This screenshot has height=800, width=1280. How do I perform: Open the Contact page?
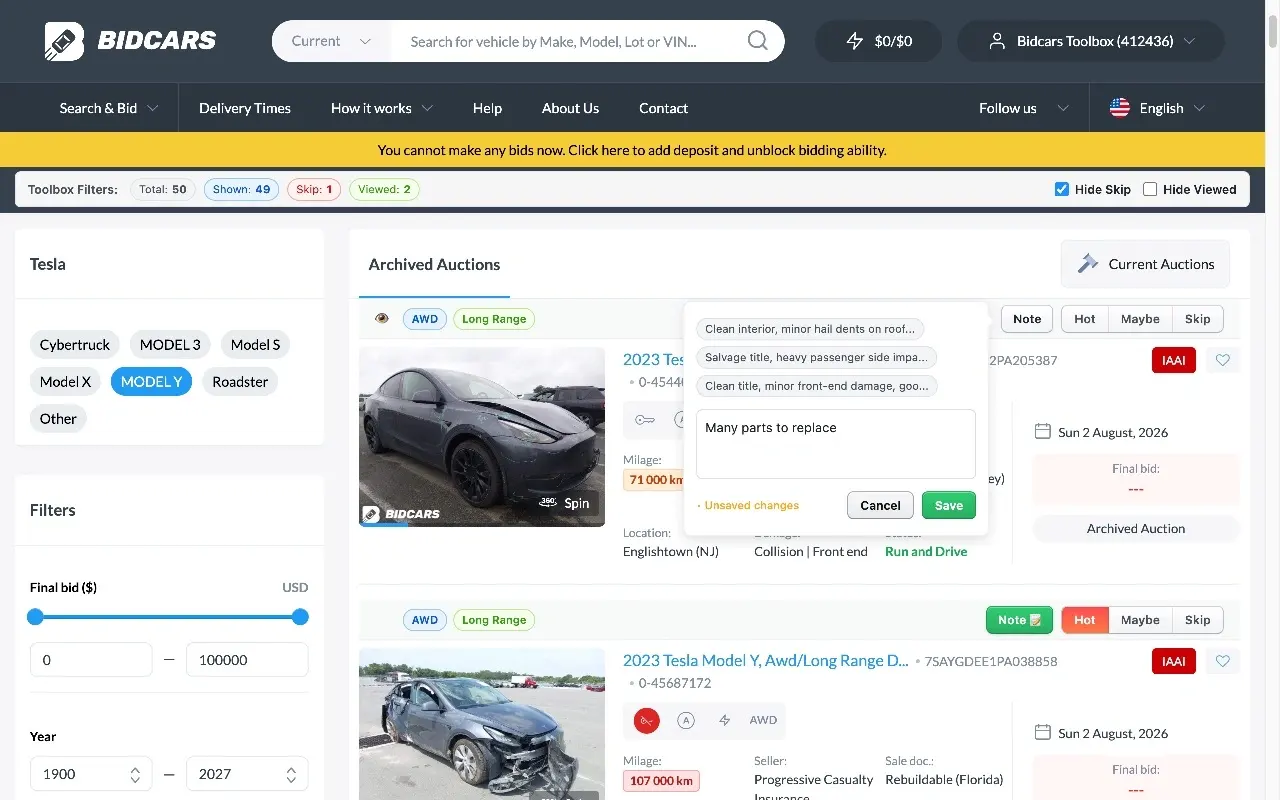pos(664,108)
